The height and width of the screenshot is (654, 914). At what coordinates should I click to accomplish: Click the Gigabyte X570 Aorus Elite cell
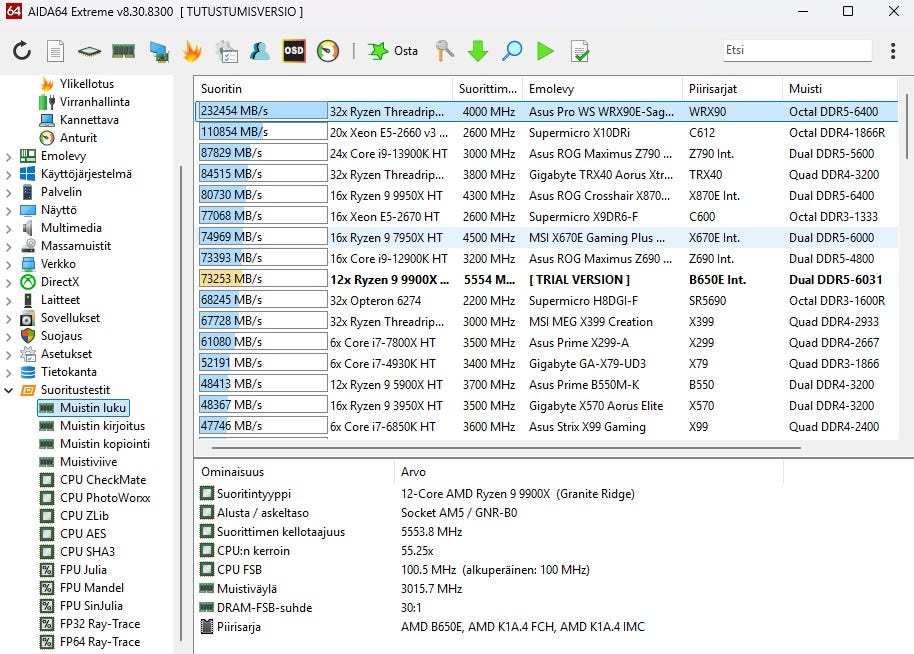(x=596, y=406)
